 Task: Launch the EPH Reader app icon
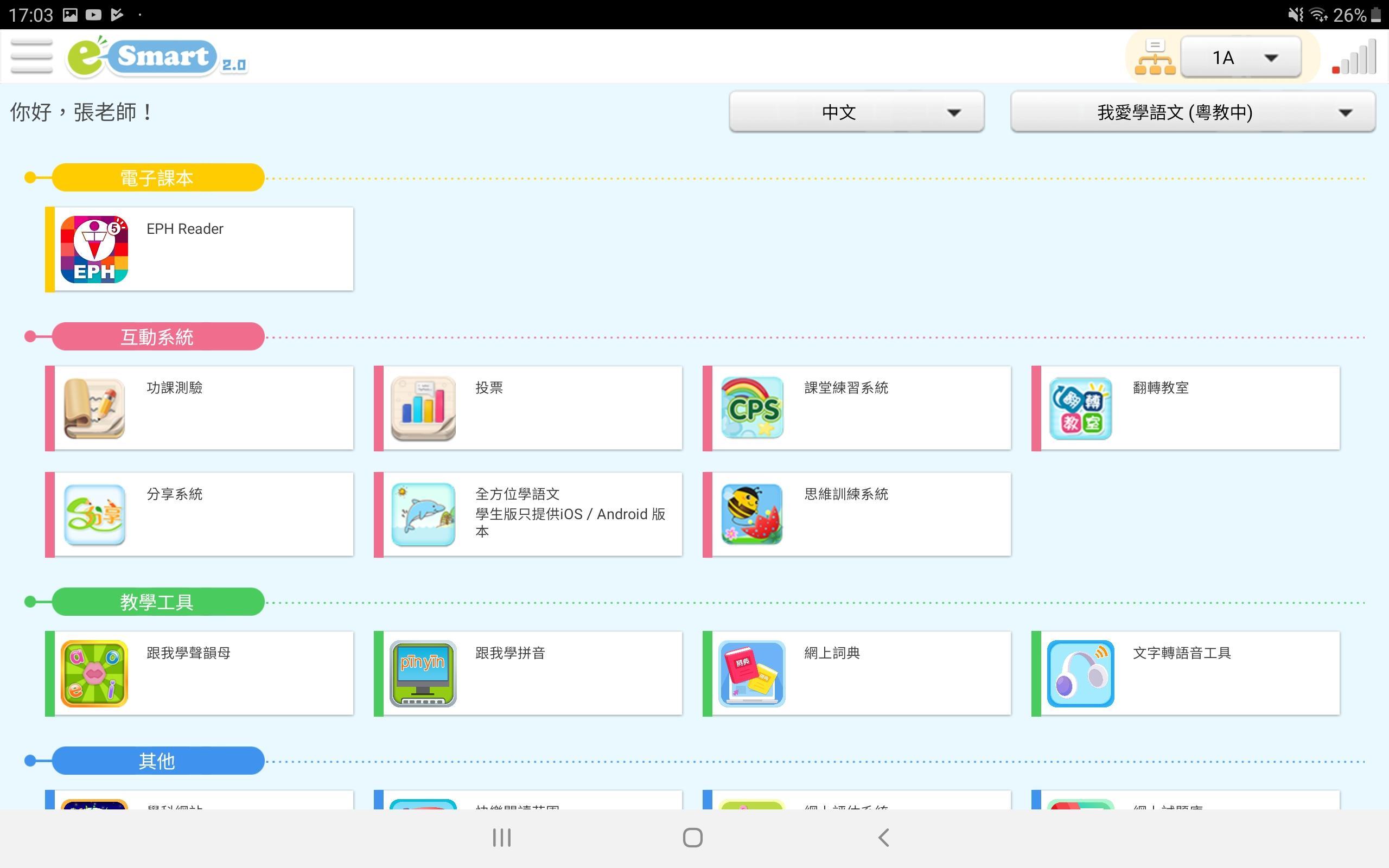(x=94, y=249)
